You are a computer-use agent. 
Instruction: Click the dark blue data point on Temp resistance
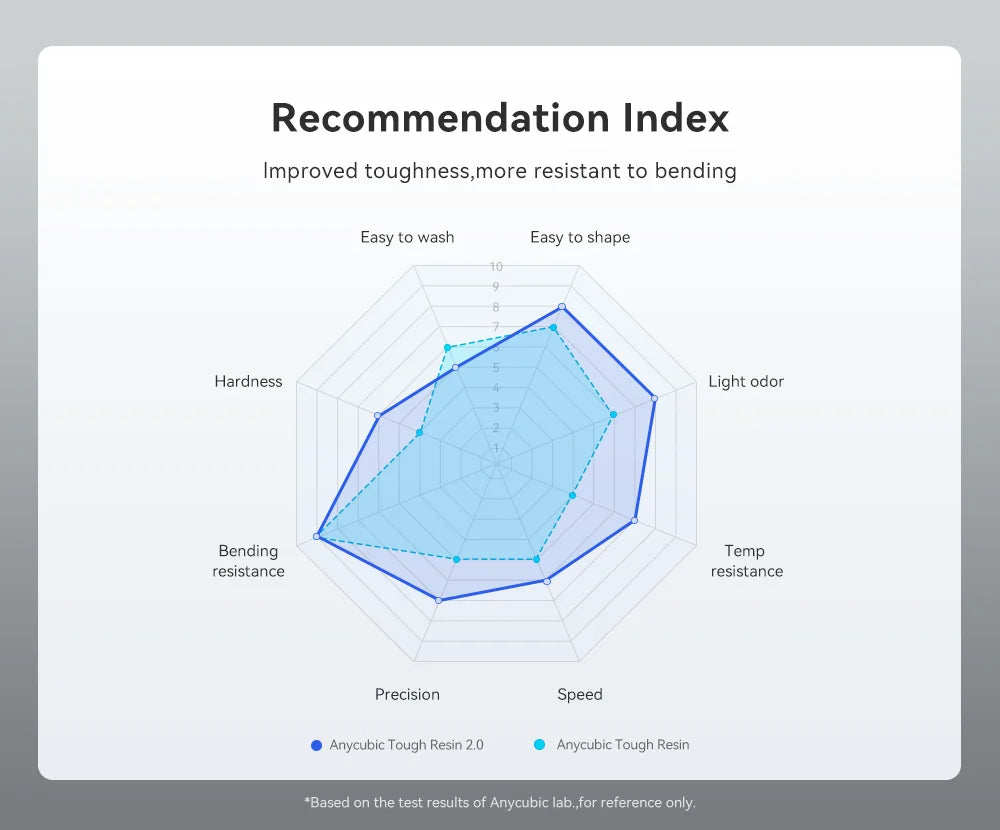[635, 521]
